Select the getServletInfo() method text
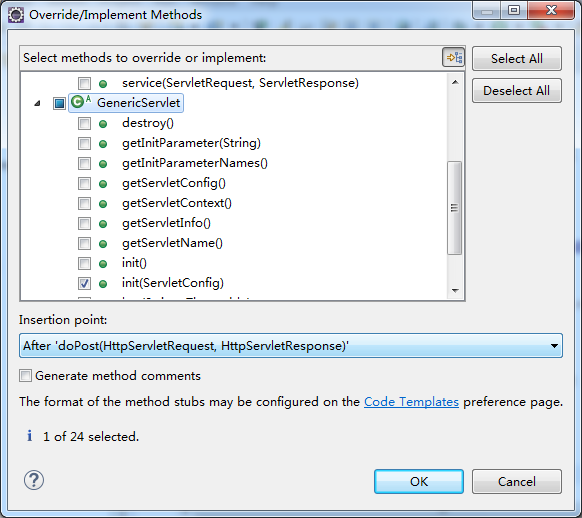The height and width of the screenshot is (518, 582). (x=166, y=223)
